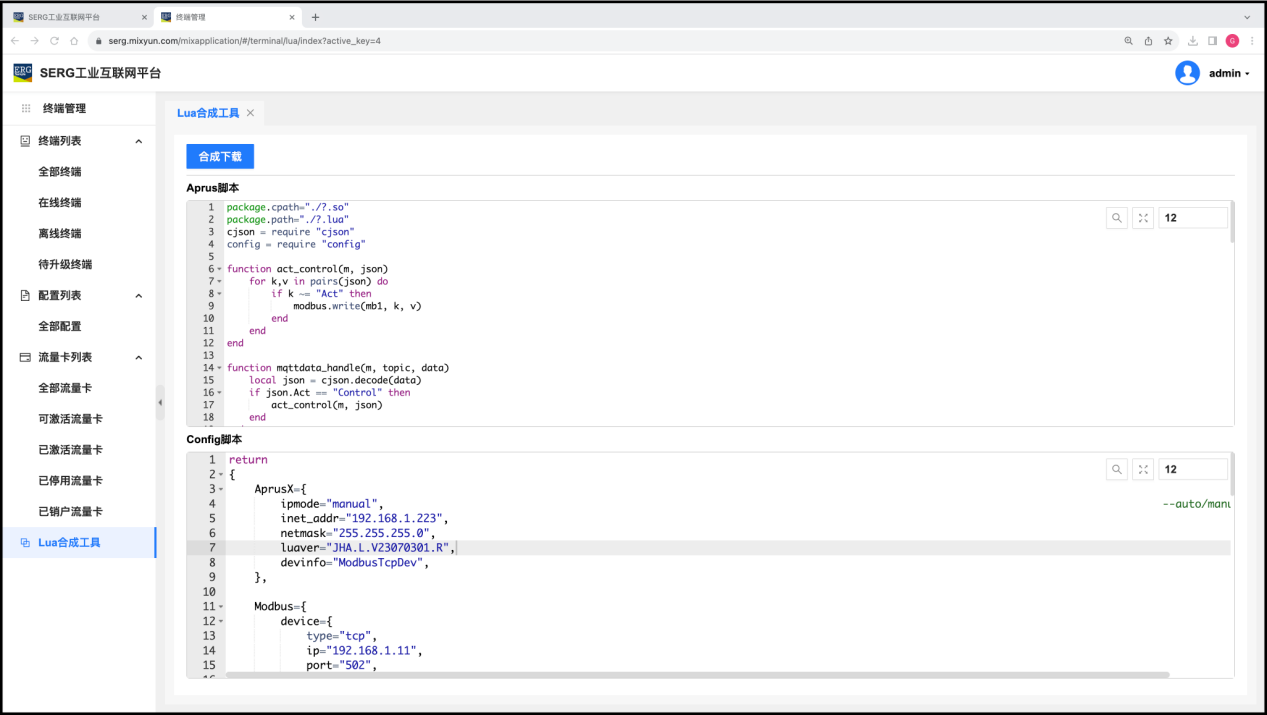Click fullscreen icon in Aprus script editor
Viewport: 1267px width, 715px height.
pyautogui.click(x=1143, y=218)
